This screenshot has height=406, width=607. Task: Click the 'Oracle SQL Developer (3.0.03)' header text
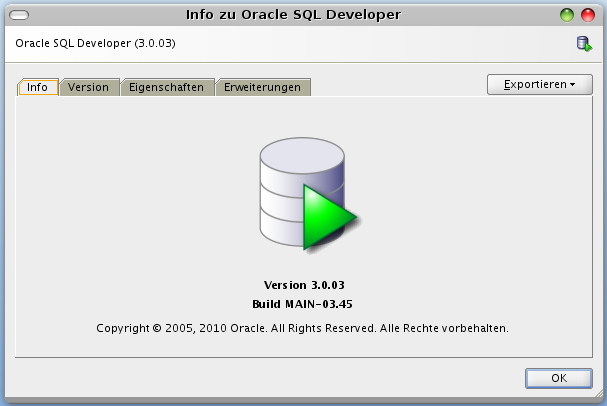[x=95, y=43]
